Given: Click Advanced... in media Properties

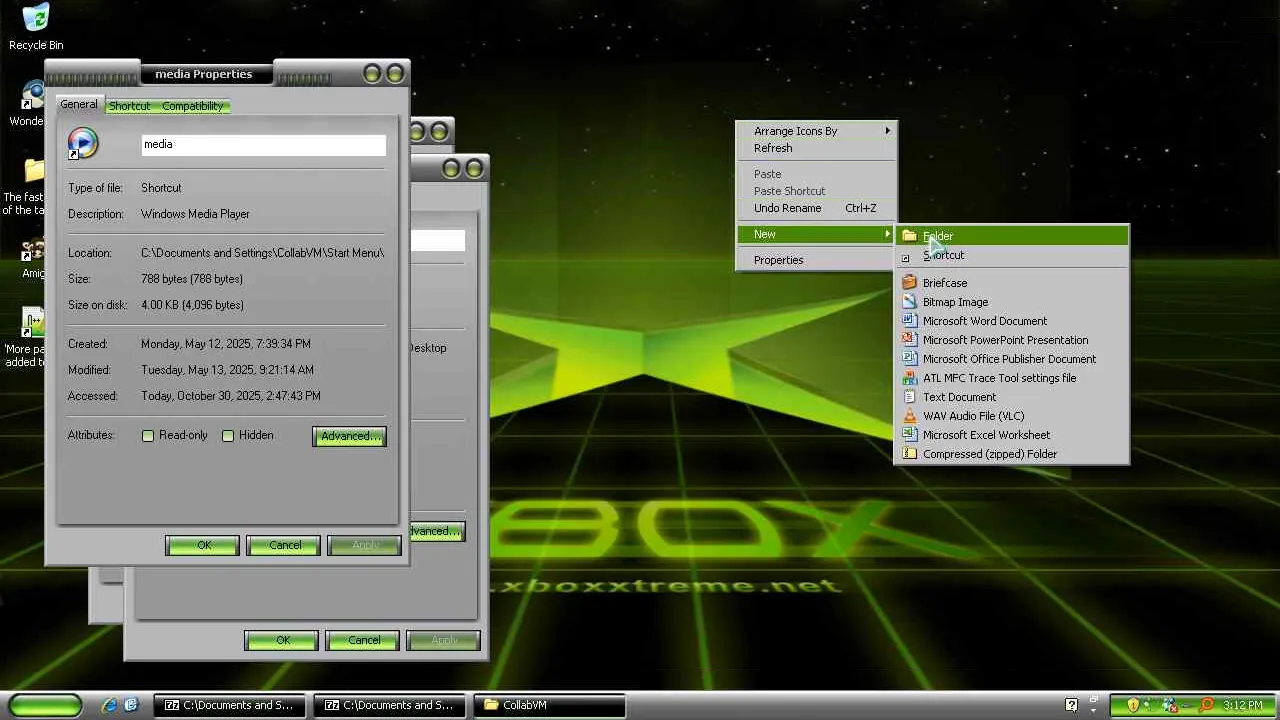Looking at the screenshot, I should pos(349,436).
